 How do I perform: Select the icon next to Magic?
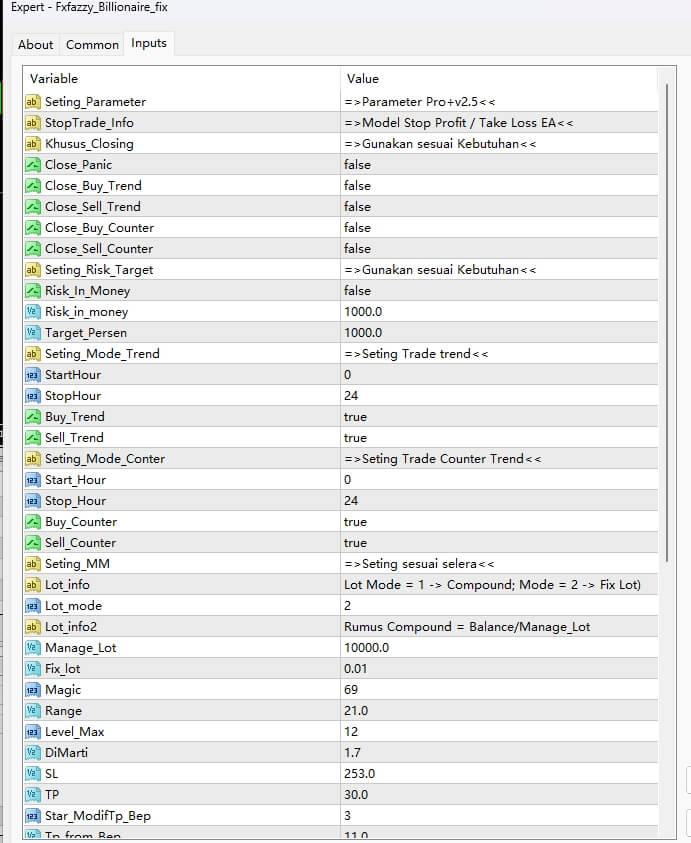pyautogui.click(x=32, y=690)
